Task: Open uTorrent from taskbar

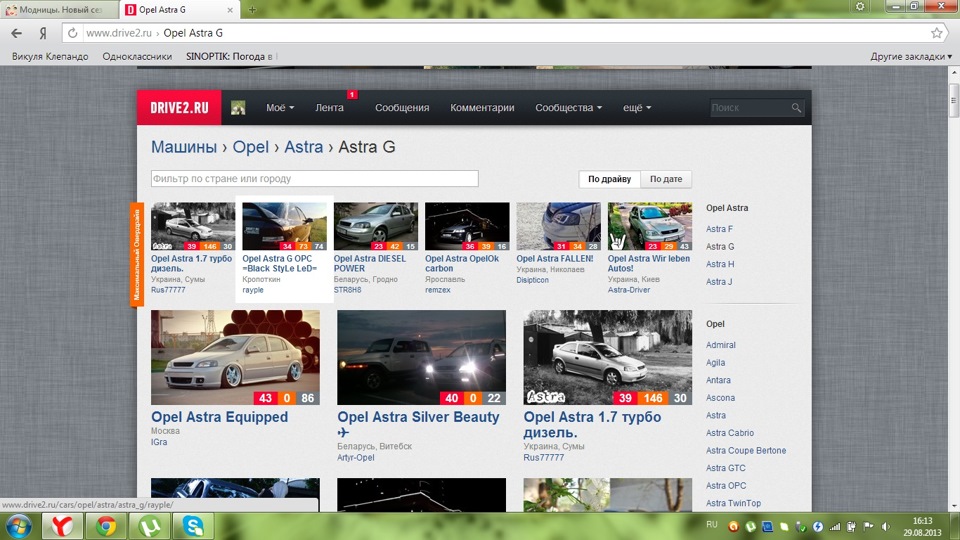Action: 150,527
